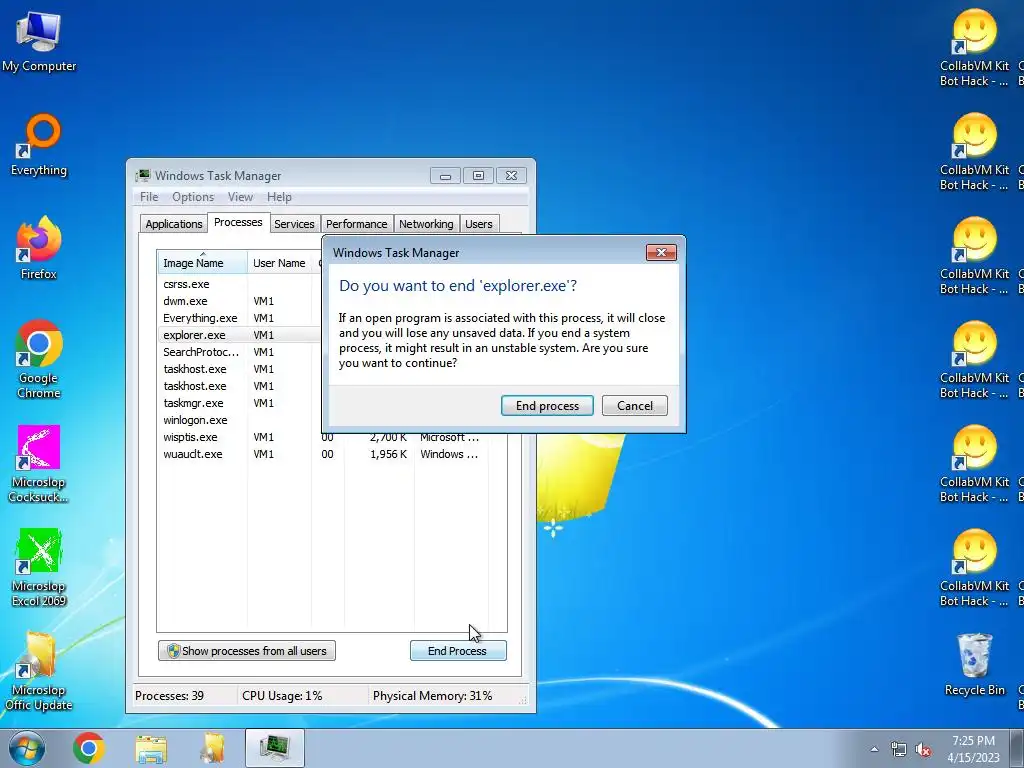
Task: Select the explorer.exe process row
Action: click(239, 335)
